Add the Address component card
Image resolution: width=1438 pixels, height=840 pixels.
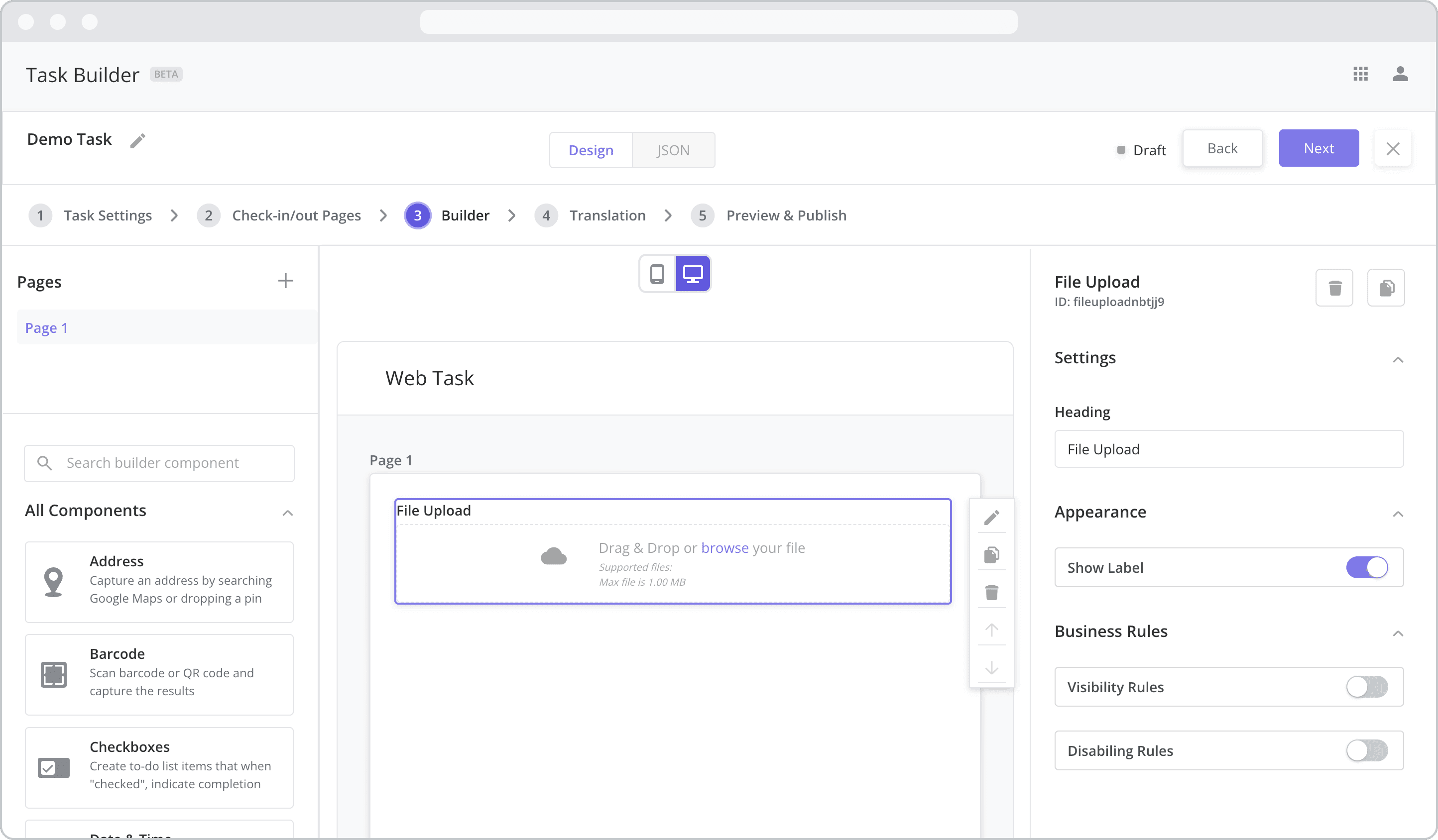click(159, 582)
